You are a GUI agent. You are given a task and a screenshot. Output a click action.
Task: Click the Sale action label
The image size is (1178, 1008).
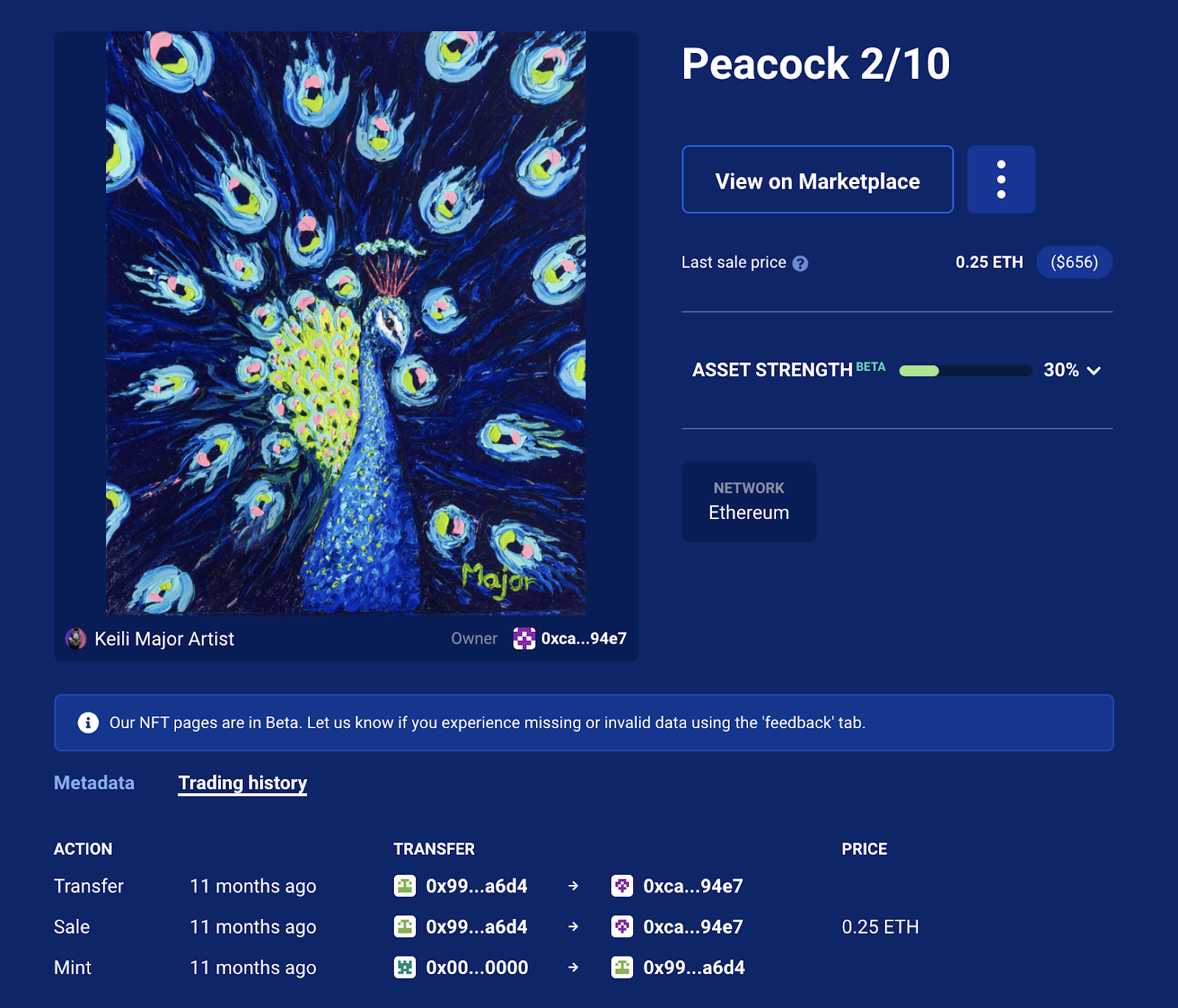click(71, 926)
